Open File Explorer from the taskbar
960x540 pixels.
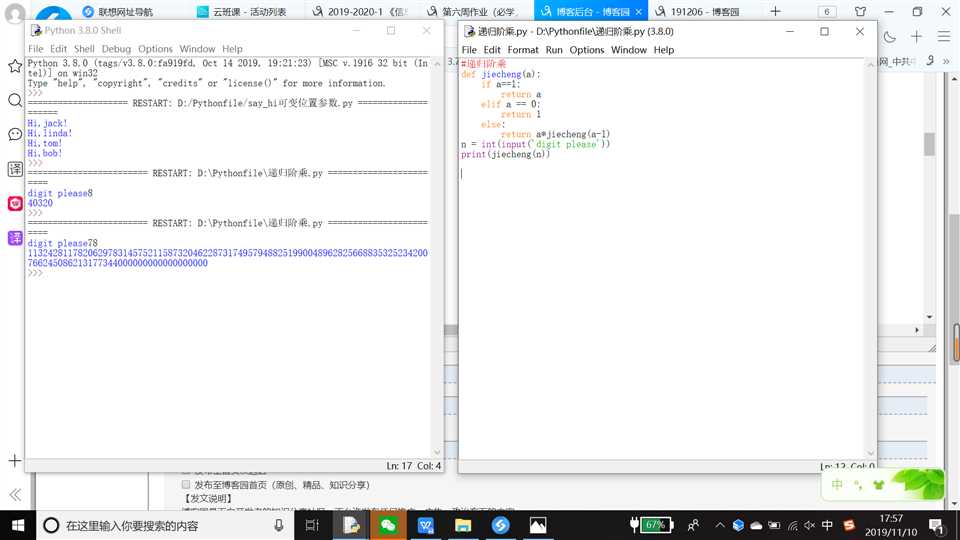[463, 525]
